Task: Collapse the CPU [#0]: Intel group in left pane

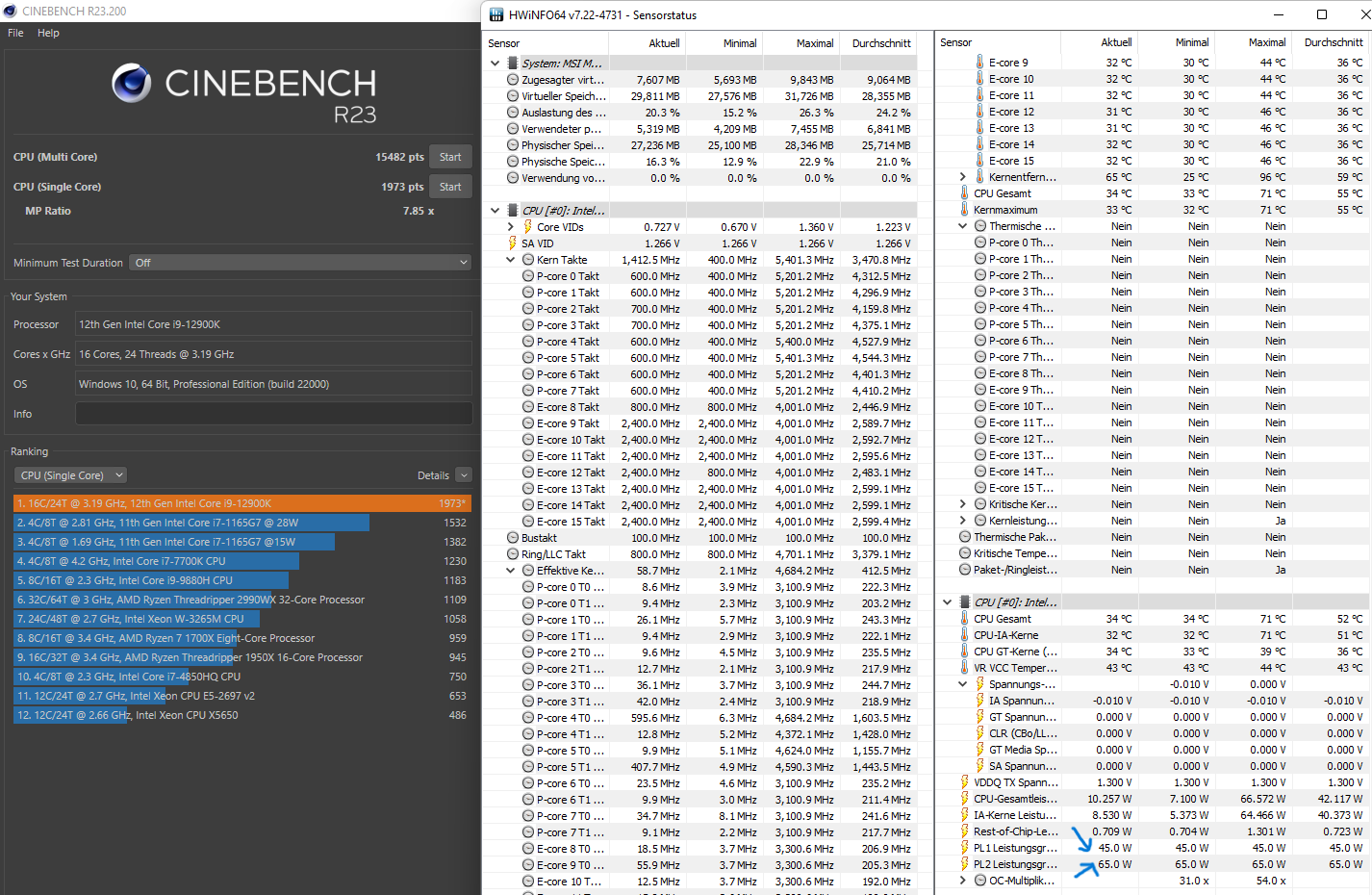Action: (495, 211)
